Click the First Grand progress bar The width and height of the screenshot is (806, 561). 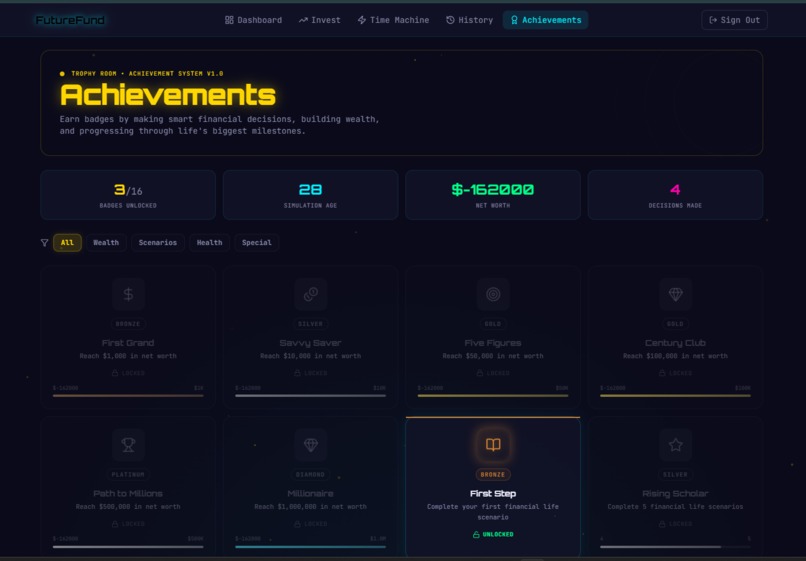[x=128, y=395]
